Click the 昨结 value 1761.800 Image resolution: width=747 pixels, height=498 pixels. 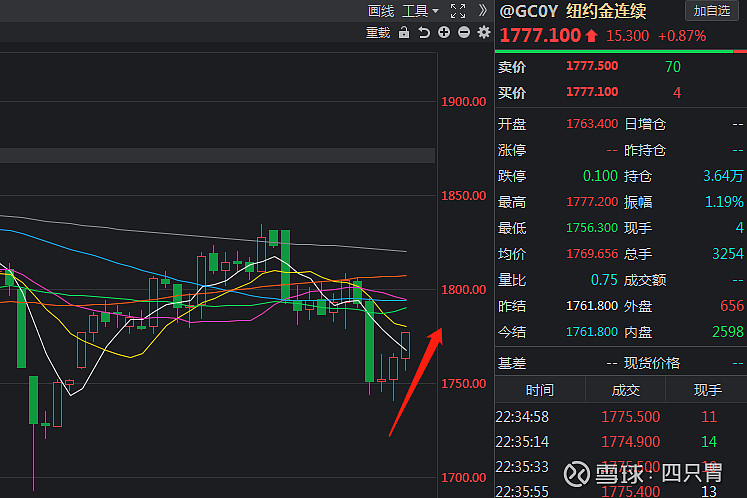[592, 306]
